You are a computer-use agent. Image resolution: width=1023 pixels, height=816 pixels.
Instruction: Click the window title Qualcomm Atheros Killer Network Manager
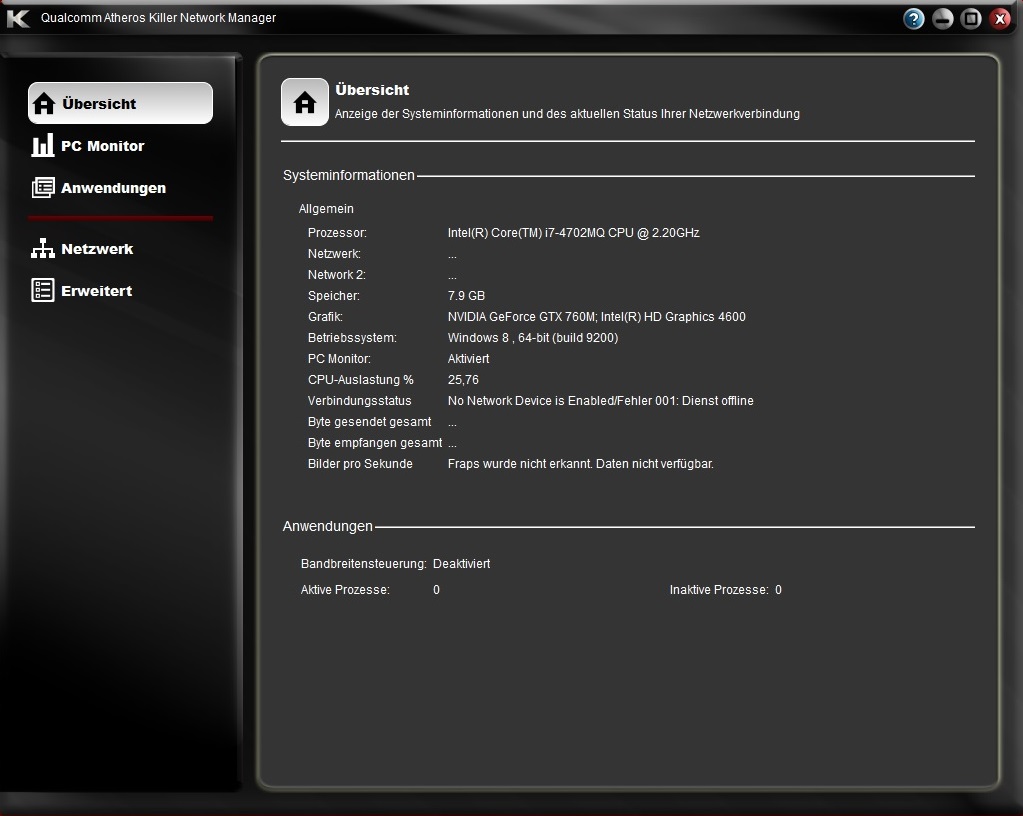pos(159,18)
